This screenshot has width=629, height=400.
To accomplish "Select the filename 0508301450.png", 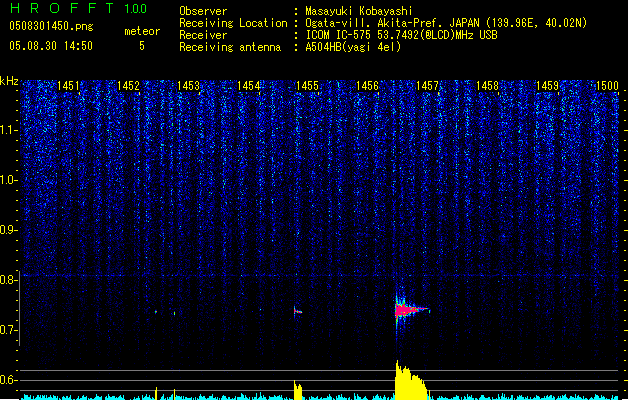I will (x=51, y=26).
